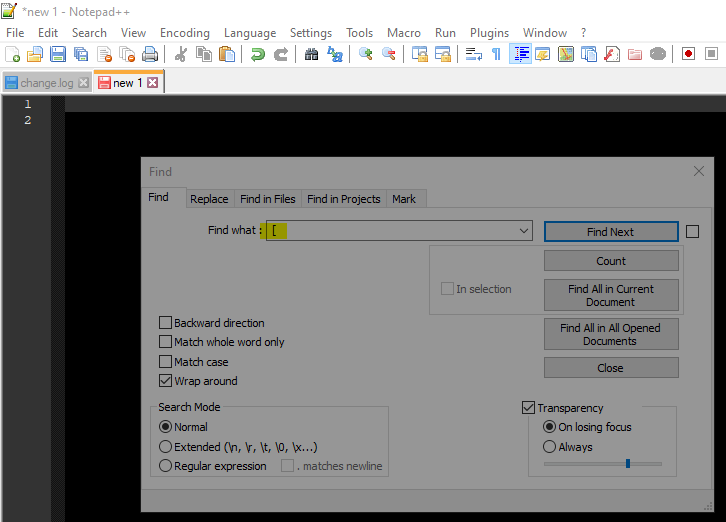The height and width of the screenshot is (522, 726).
Task: Click the Save All toolbar icon
Action: pos(81,54)
